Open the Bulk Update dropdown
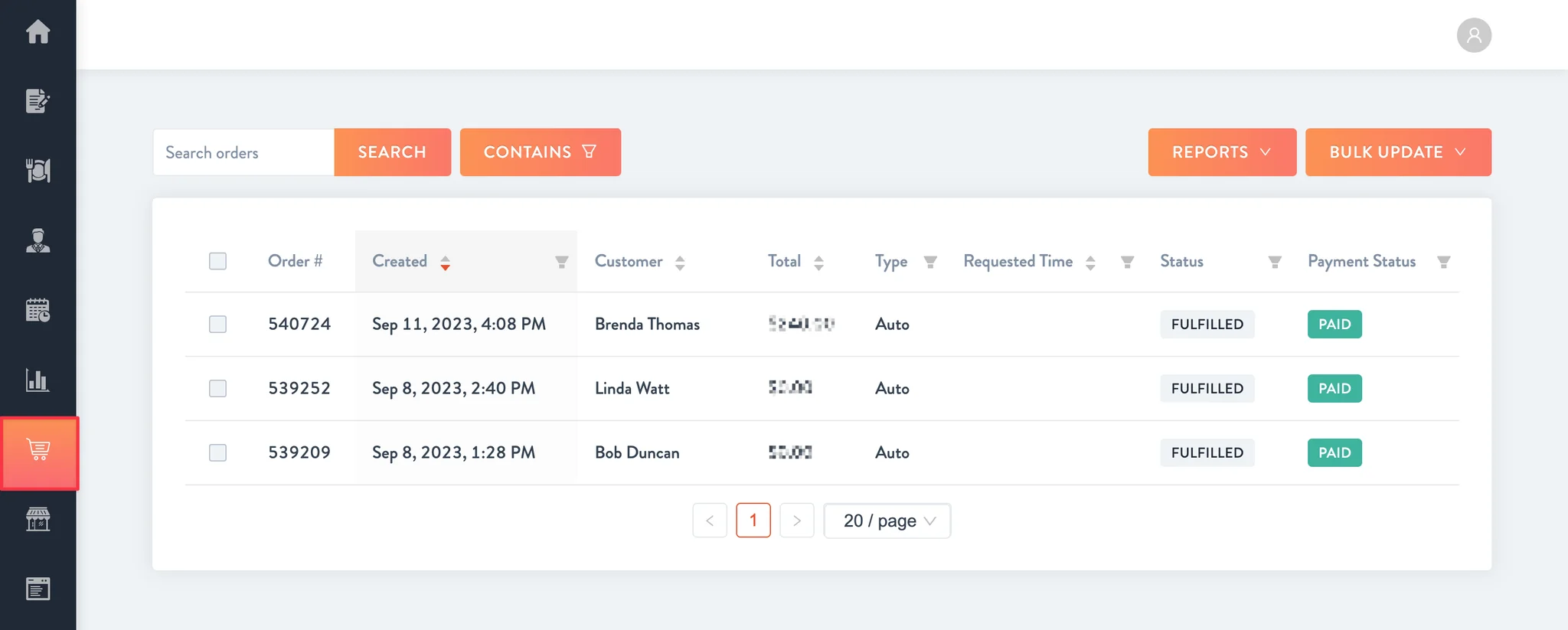1568x630 pixels. click(1398, 152)
